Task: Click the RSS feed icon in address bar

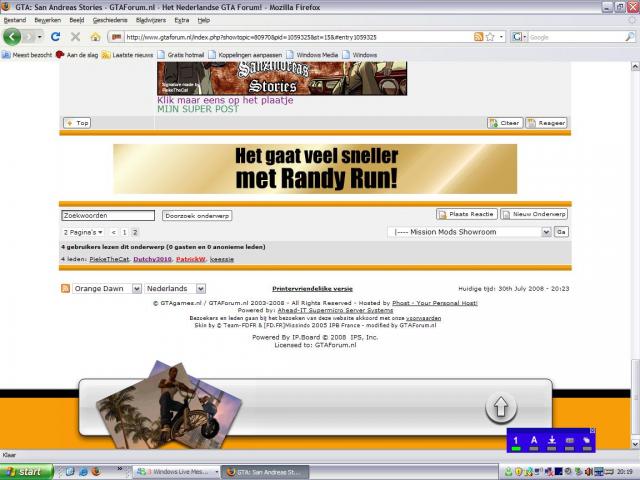Action: pyautogui.click(x=478, y=37)
